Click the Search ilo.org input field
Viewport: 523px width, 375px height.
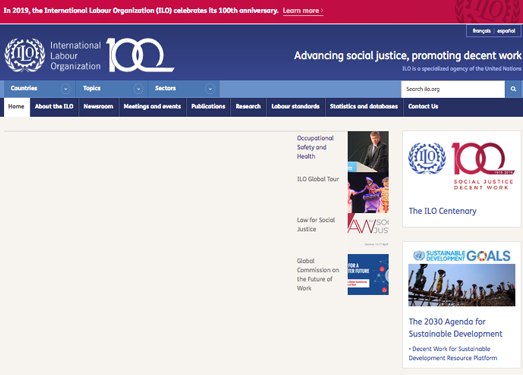click(453, 89)
